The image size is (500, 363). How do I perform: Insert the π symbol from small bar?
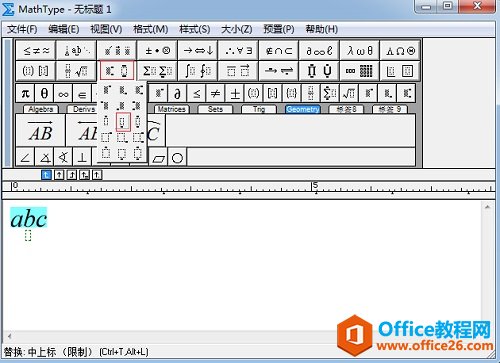coord(25,93)
